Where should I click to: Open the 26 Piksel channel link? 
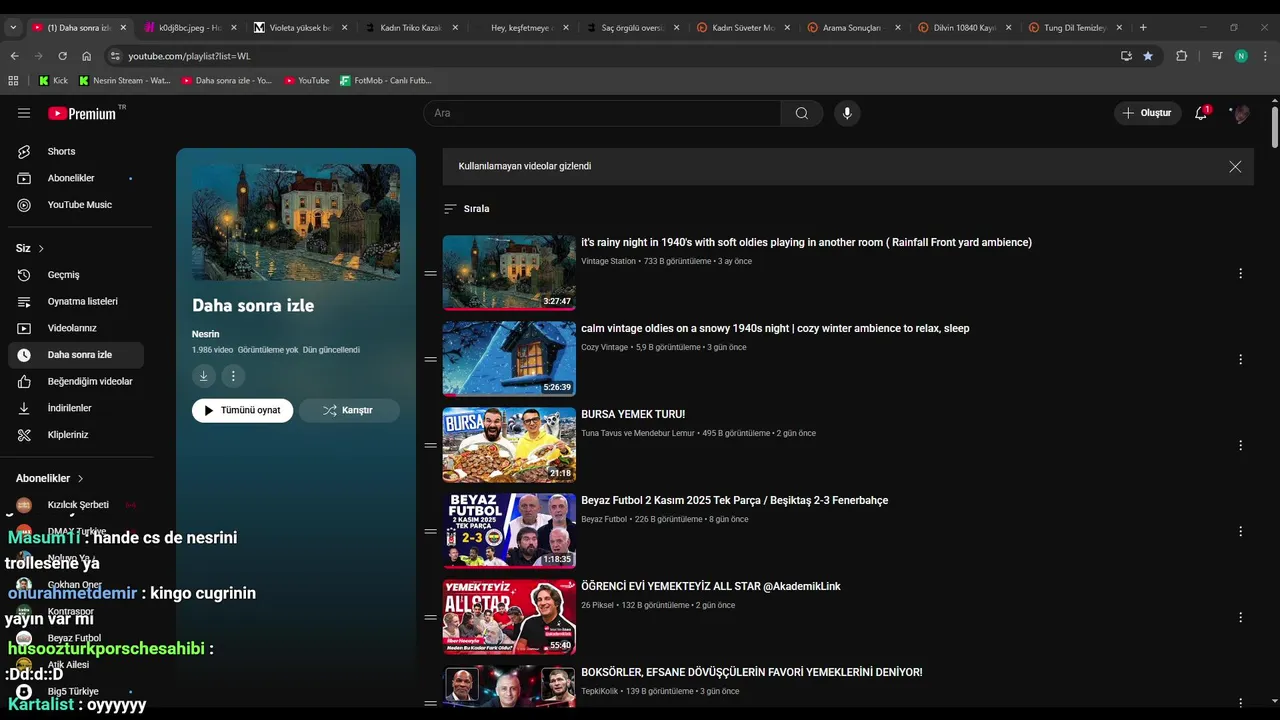pyautogui.click(x=597, y=605)
